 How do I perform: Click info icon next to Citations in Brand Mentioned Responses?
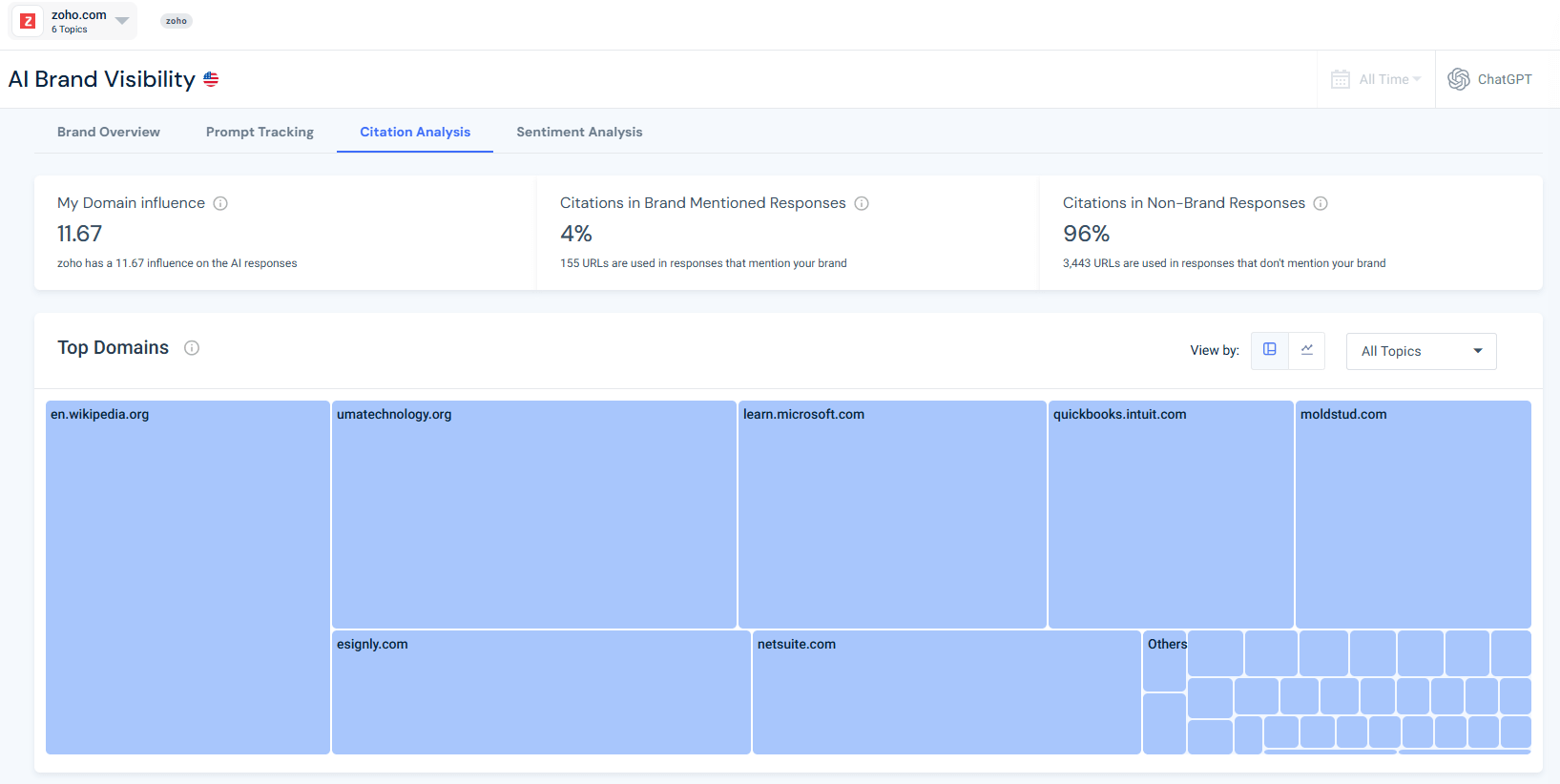pos(862,203)
